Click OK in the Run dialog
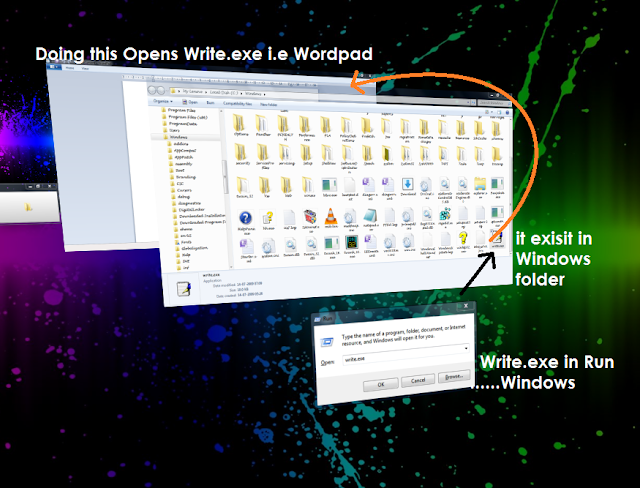 380,384
